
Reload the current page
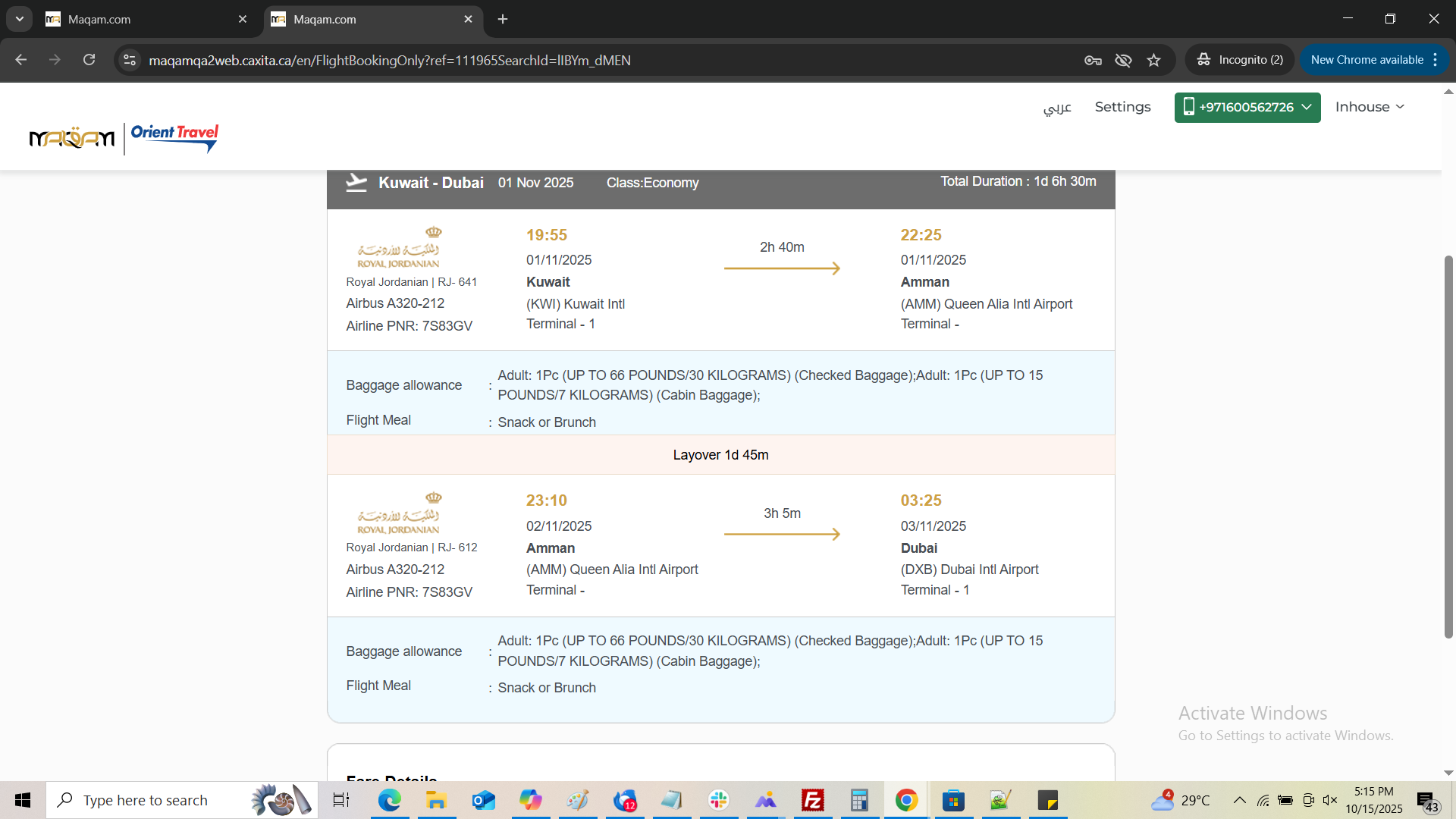click(89, 60)
